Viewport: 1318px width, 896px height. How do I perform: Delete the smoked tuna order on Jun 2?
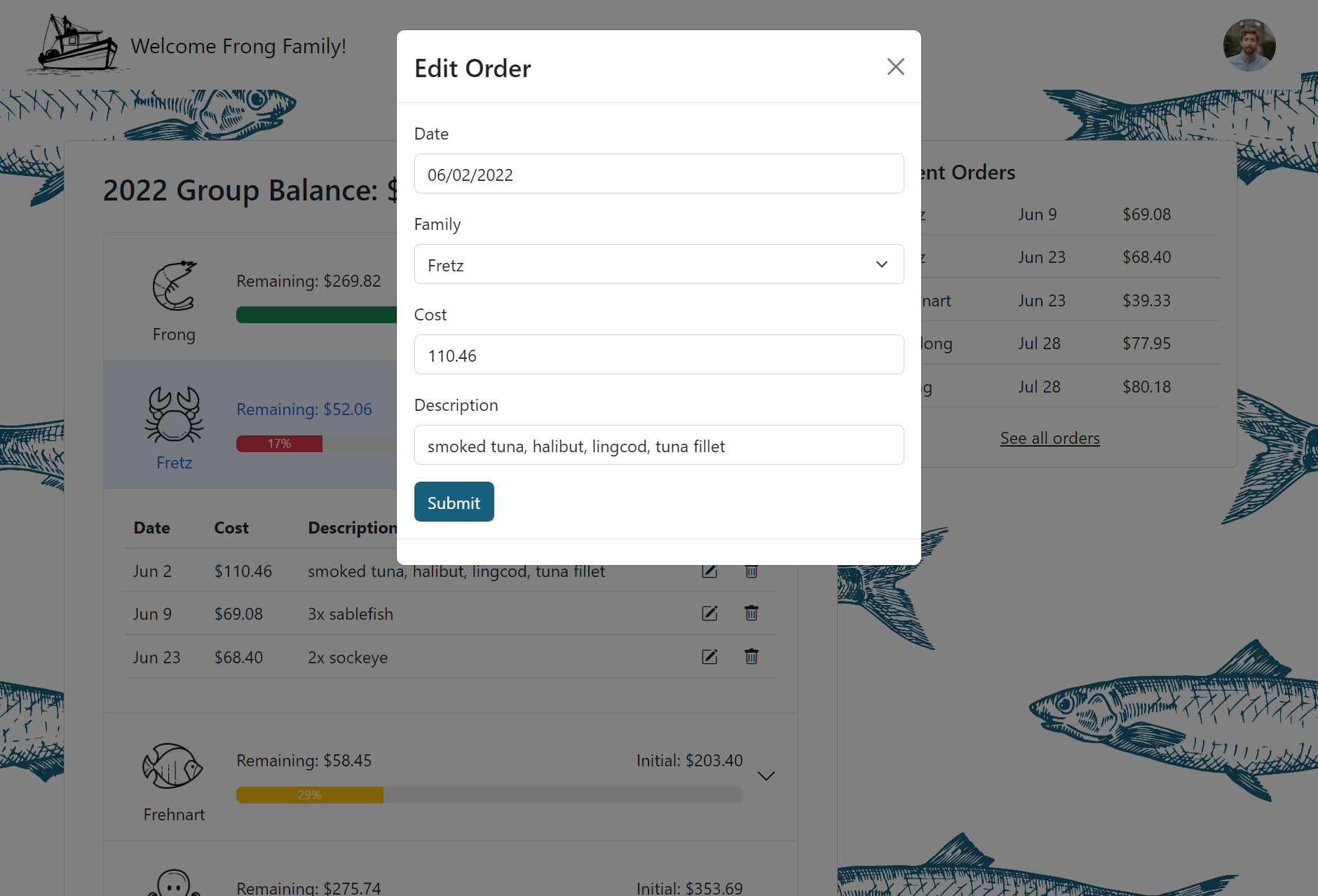751,571
